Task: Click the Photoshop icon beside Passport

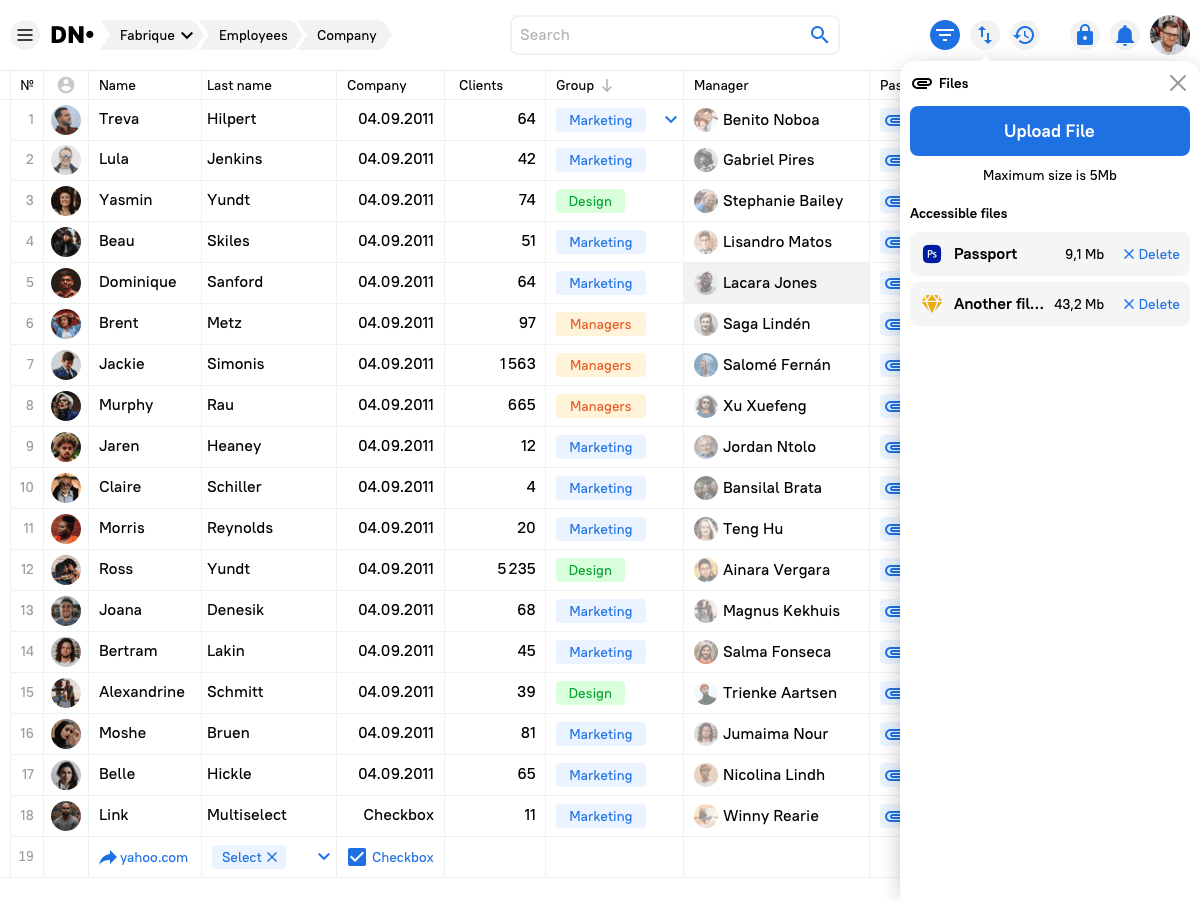Action: pyautogui.click(x=932, y=254)
